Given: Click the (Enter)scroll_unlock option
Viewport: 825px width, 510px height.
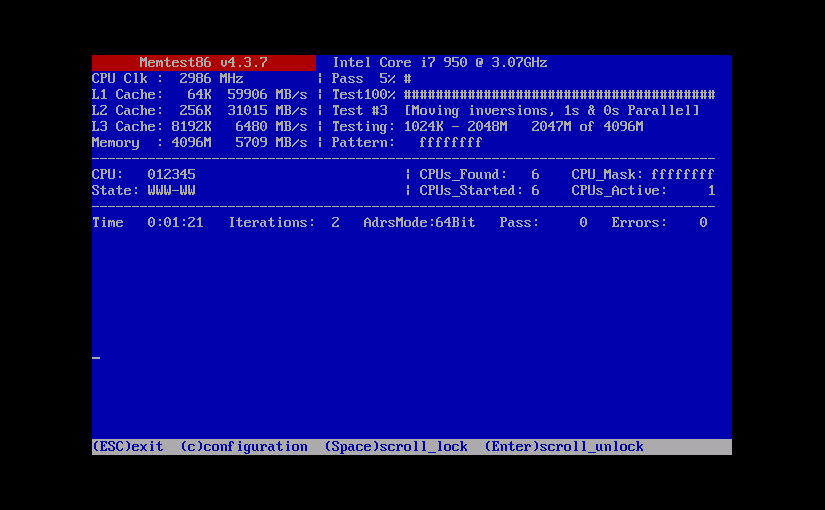Looking at the screenshot, I should [564, 447].
